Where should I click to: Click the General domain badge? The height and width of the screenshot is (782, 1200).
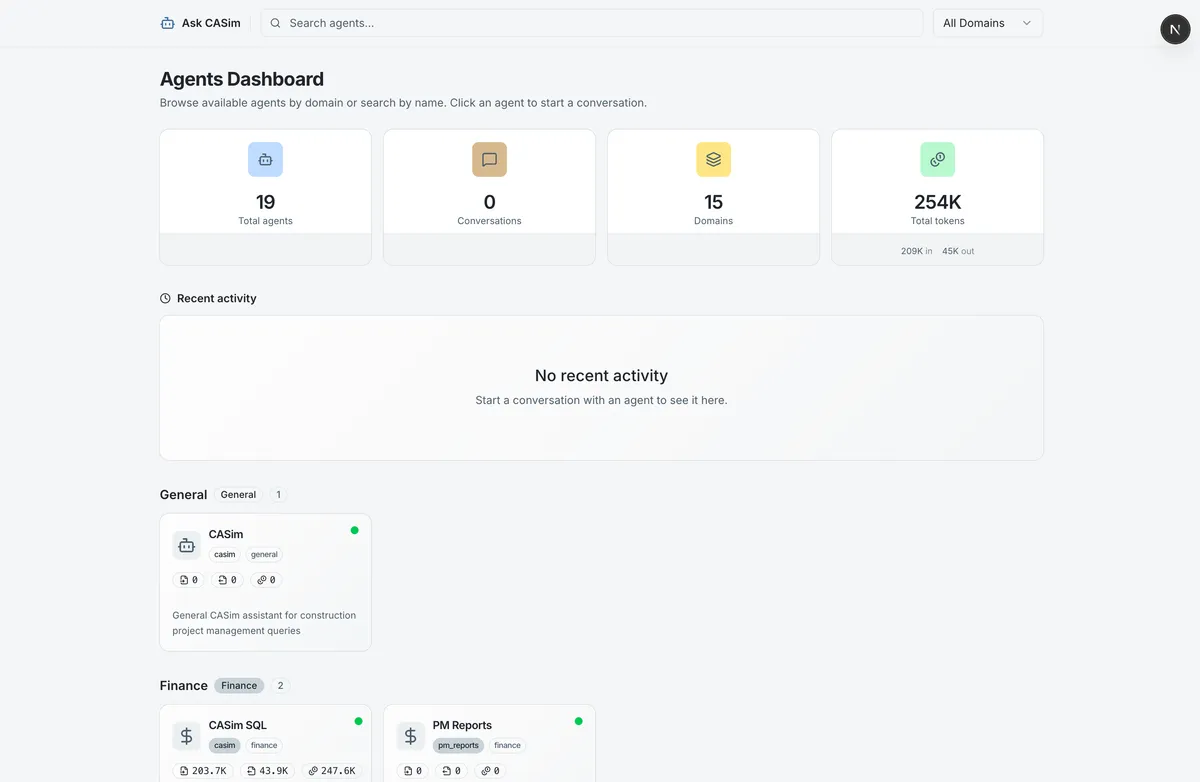click(x=238, y=495)
